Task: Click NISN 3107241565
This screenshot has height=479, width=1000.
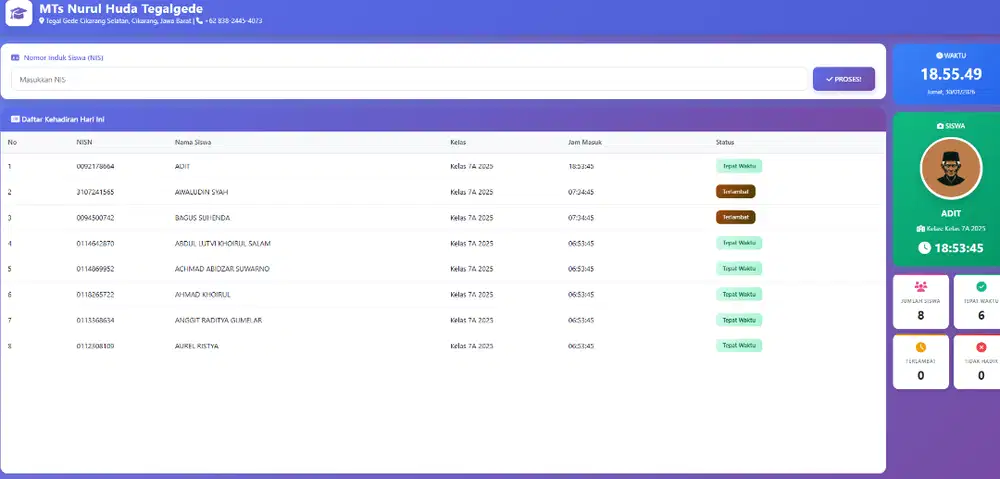Action: coord(96,192)
